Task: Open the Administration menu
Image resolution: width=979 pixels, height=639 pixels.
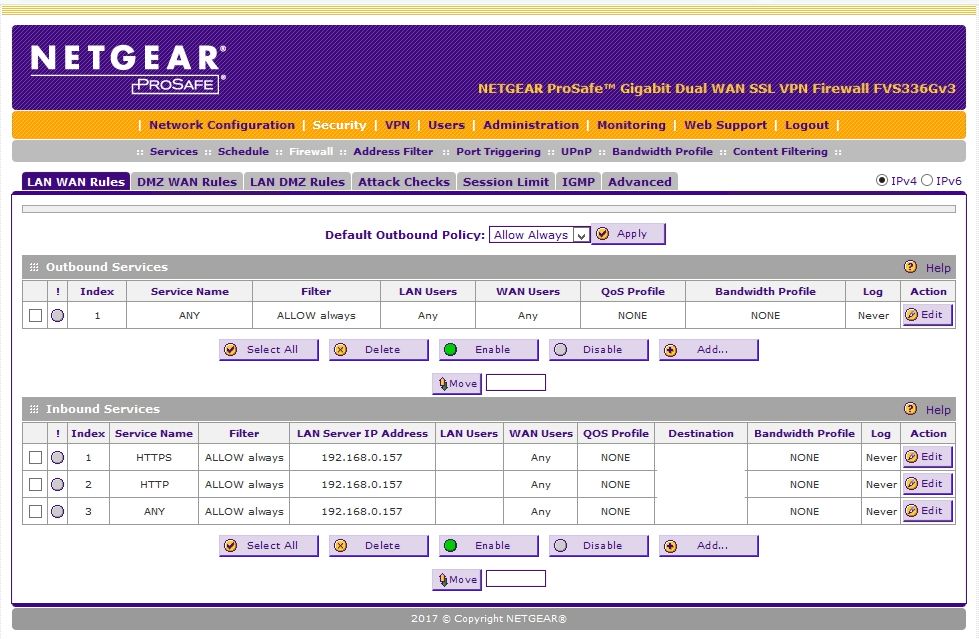Action: tap(531, 125)
